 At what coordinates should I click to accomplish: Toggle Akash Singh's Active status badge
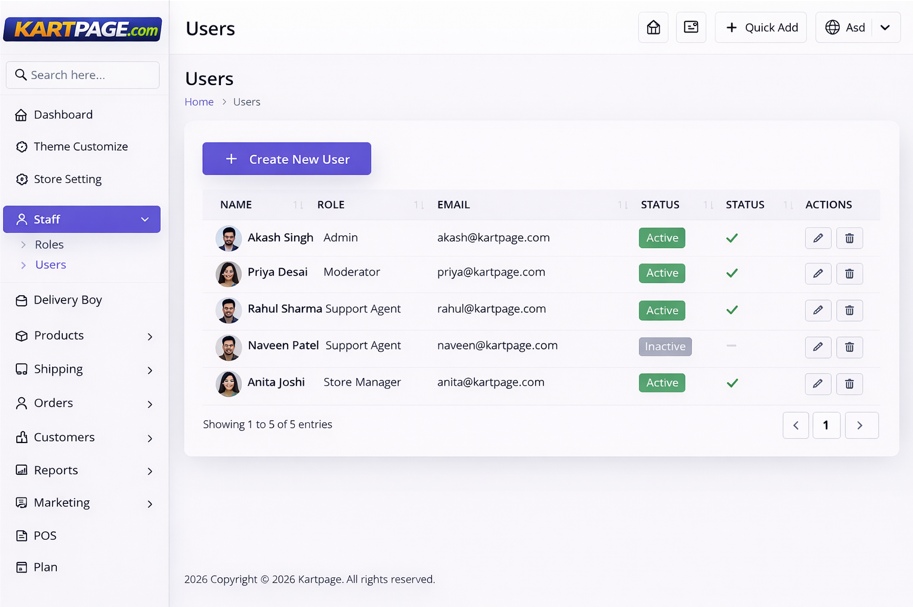(662, 238)
